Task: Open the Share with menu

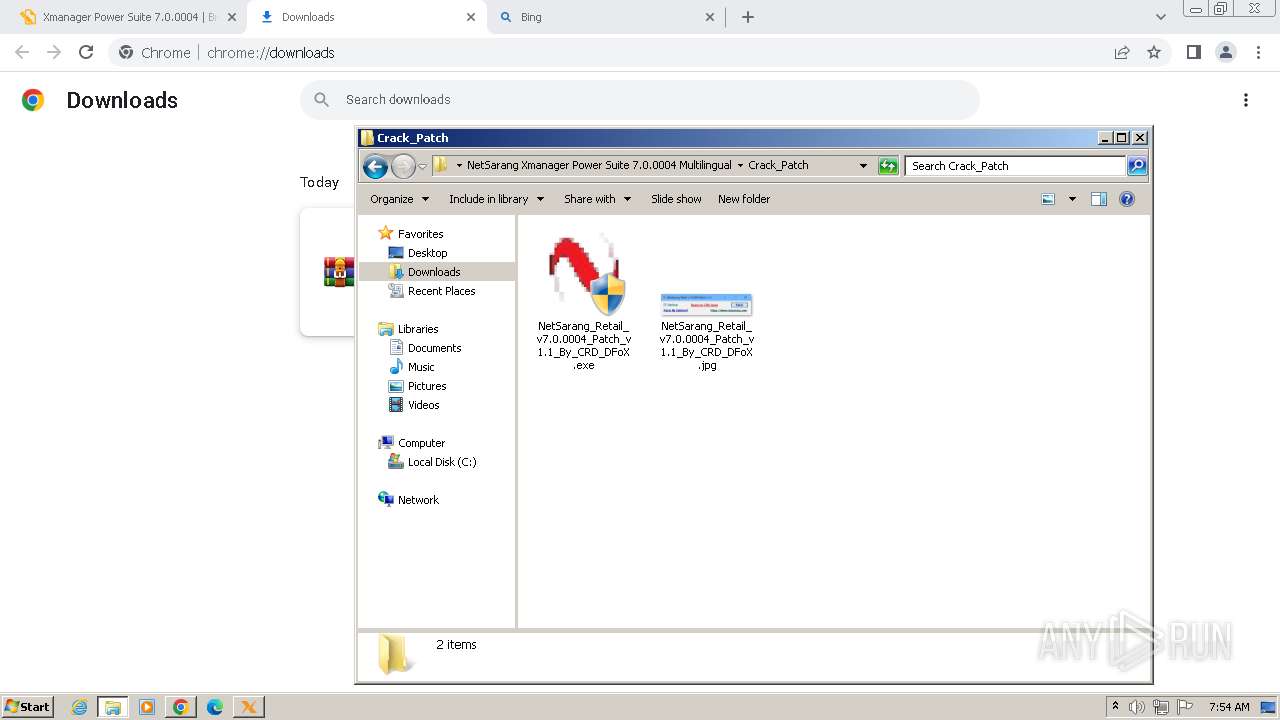Action: tap(597, 199)
